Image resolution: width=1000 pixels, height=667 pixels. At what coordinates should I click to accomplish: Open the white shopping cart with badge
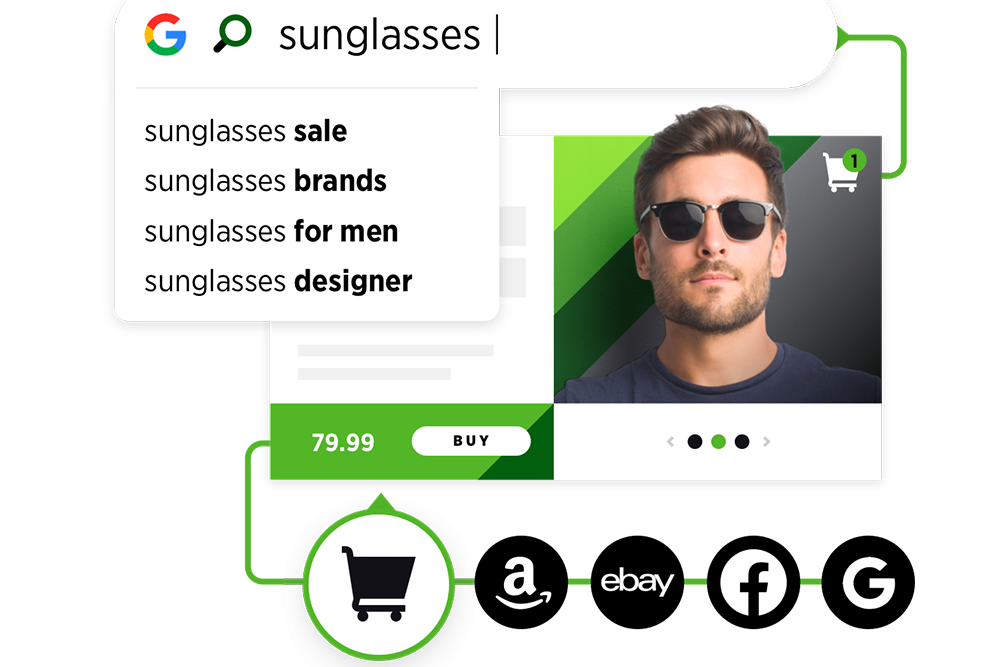pyautogui.click(x=841, y=172)
